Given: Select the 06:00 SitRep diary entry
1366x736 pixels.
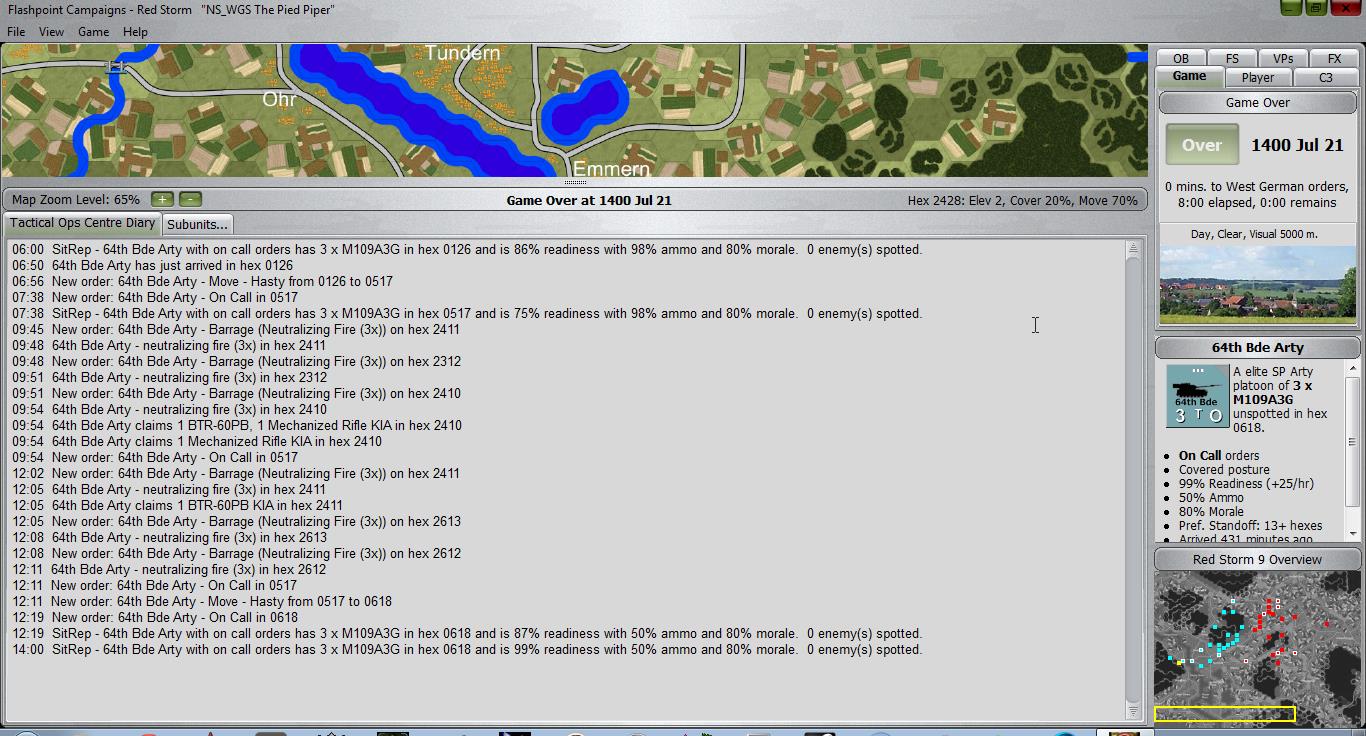Looking at the screenshot, I should [x=467, y=249].
